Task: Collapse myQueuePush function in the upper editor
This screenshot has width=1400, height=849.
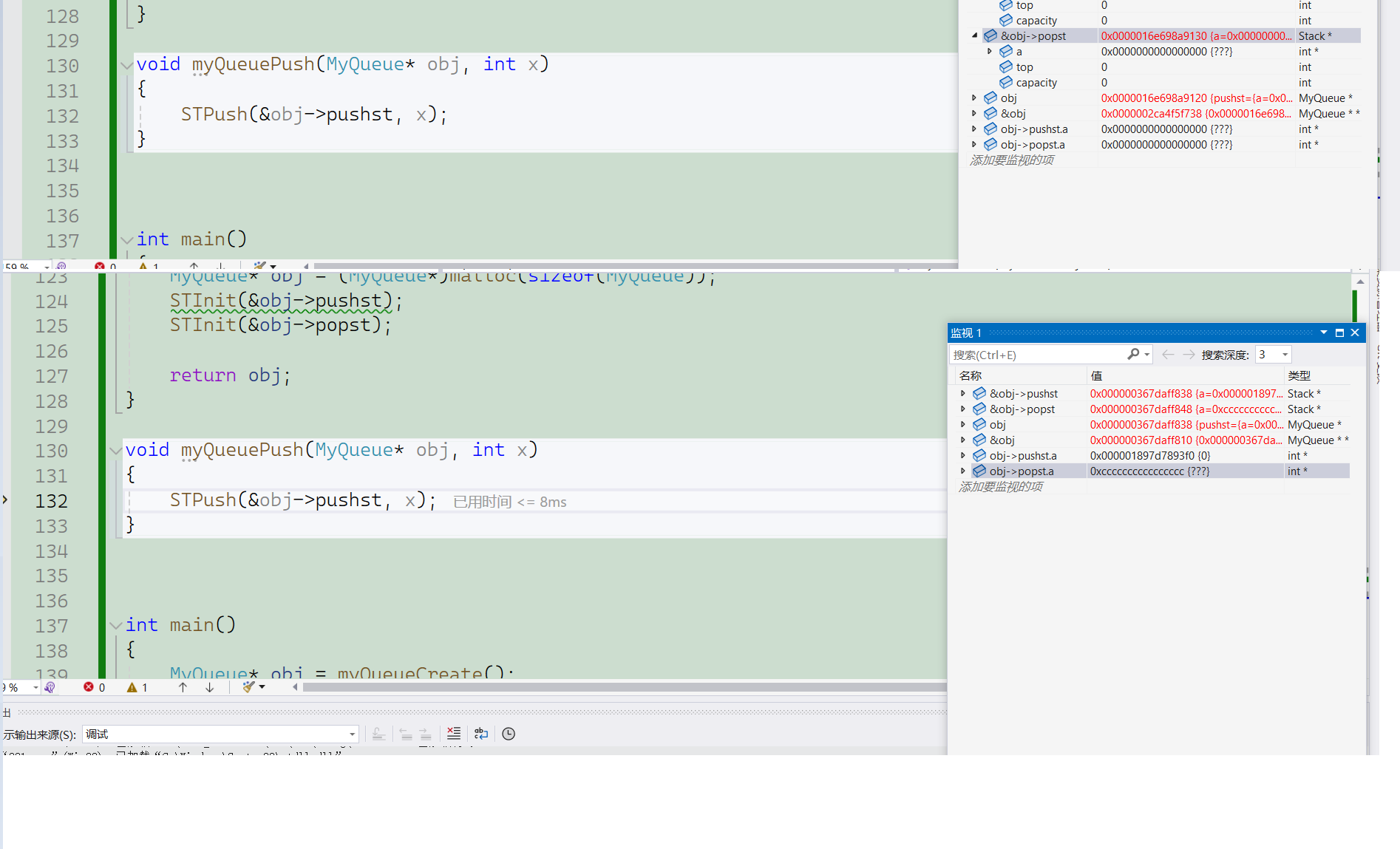Action: pos(127,65)
